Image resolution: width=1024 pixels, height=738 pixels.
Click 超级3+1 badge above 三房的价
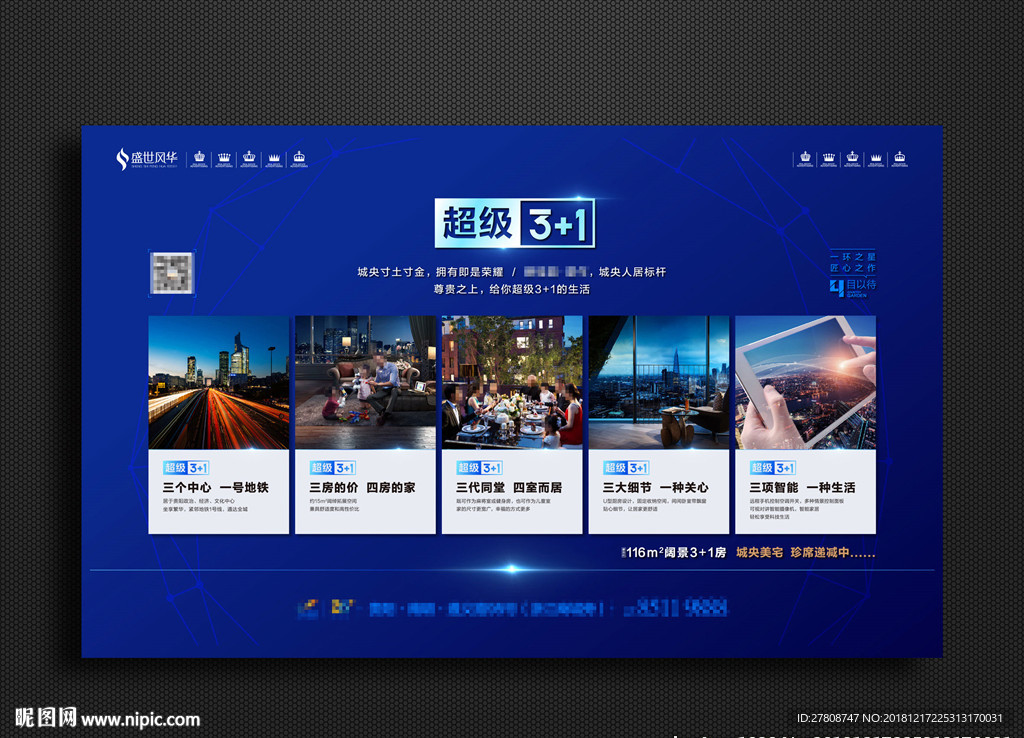[333, 468]
